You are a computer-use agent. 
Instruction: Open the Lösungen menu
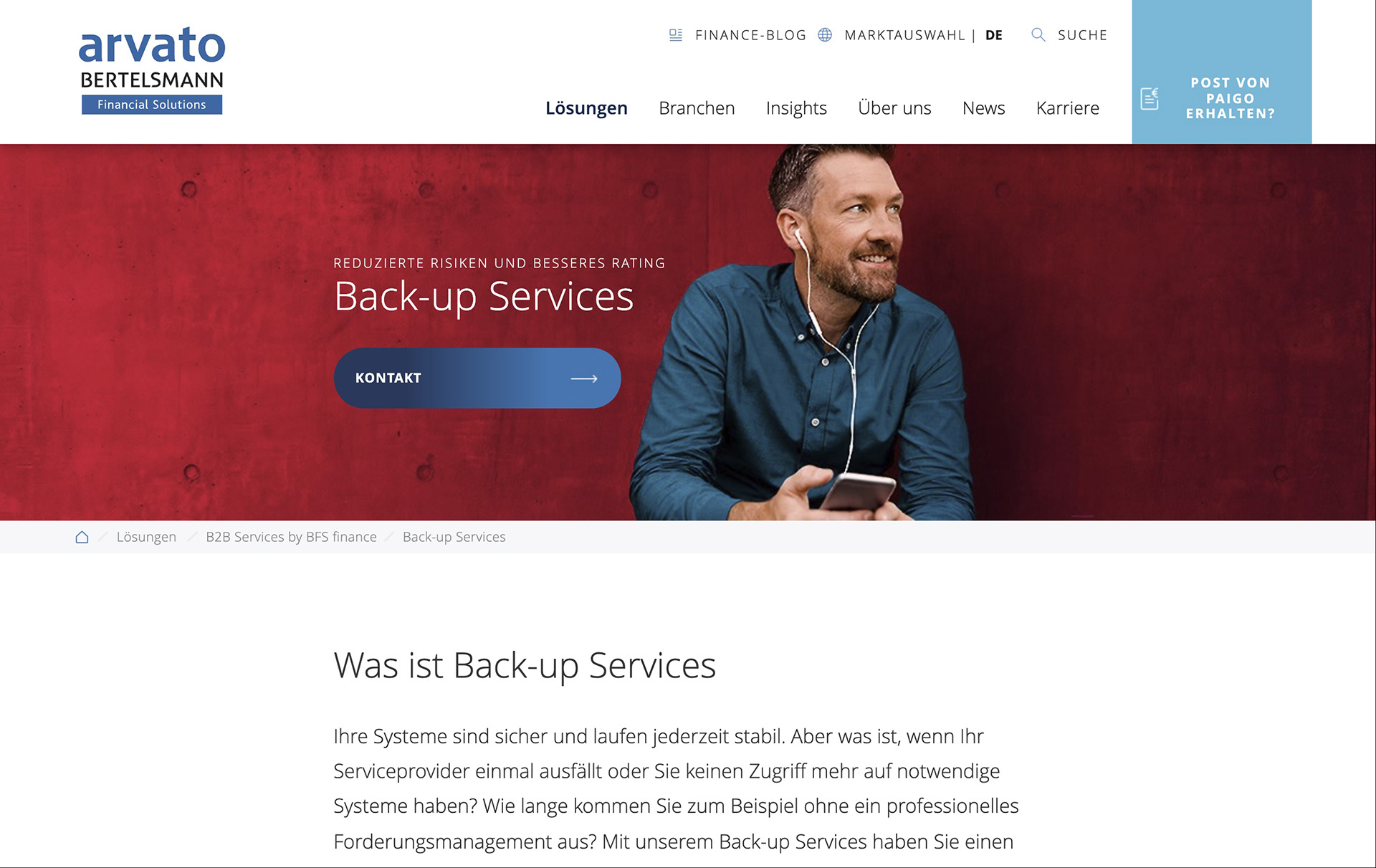click(x=586, y=108)
